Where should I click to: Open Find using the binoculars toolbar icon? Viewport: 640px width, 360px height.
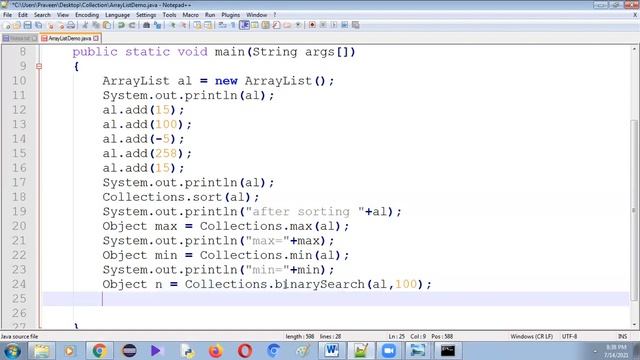click(146, 25)
